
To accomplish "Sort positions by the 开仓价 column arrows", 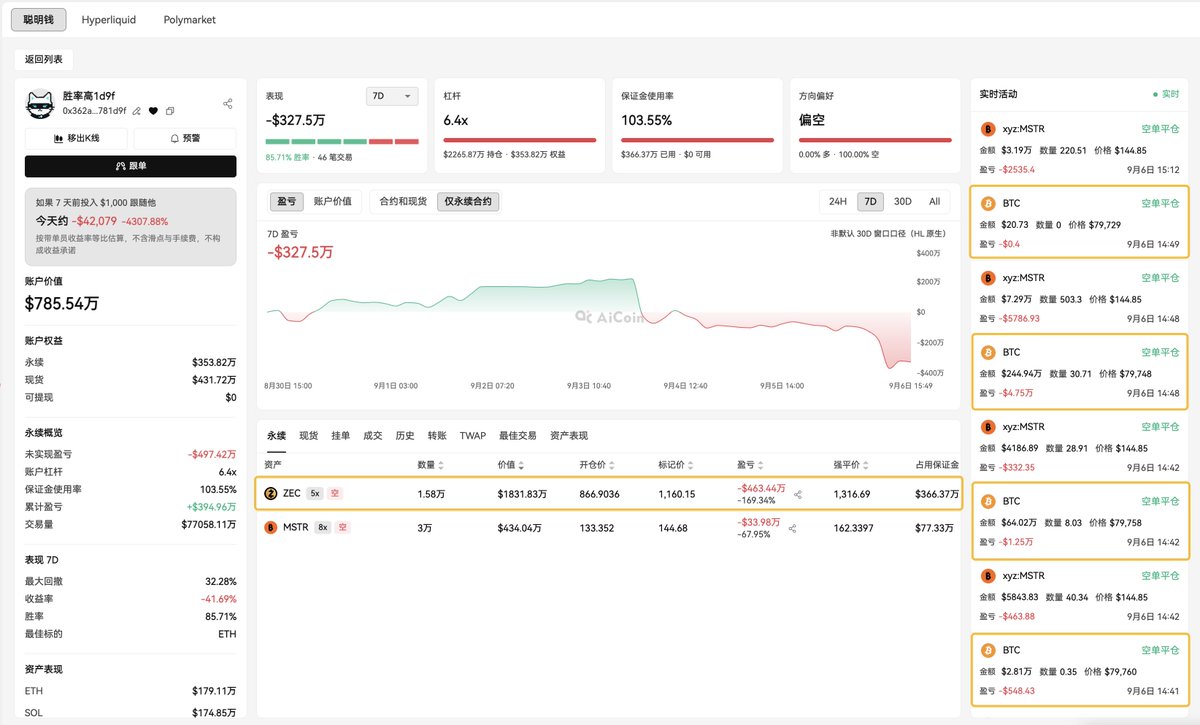I will point(611,465).
